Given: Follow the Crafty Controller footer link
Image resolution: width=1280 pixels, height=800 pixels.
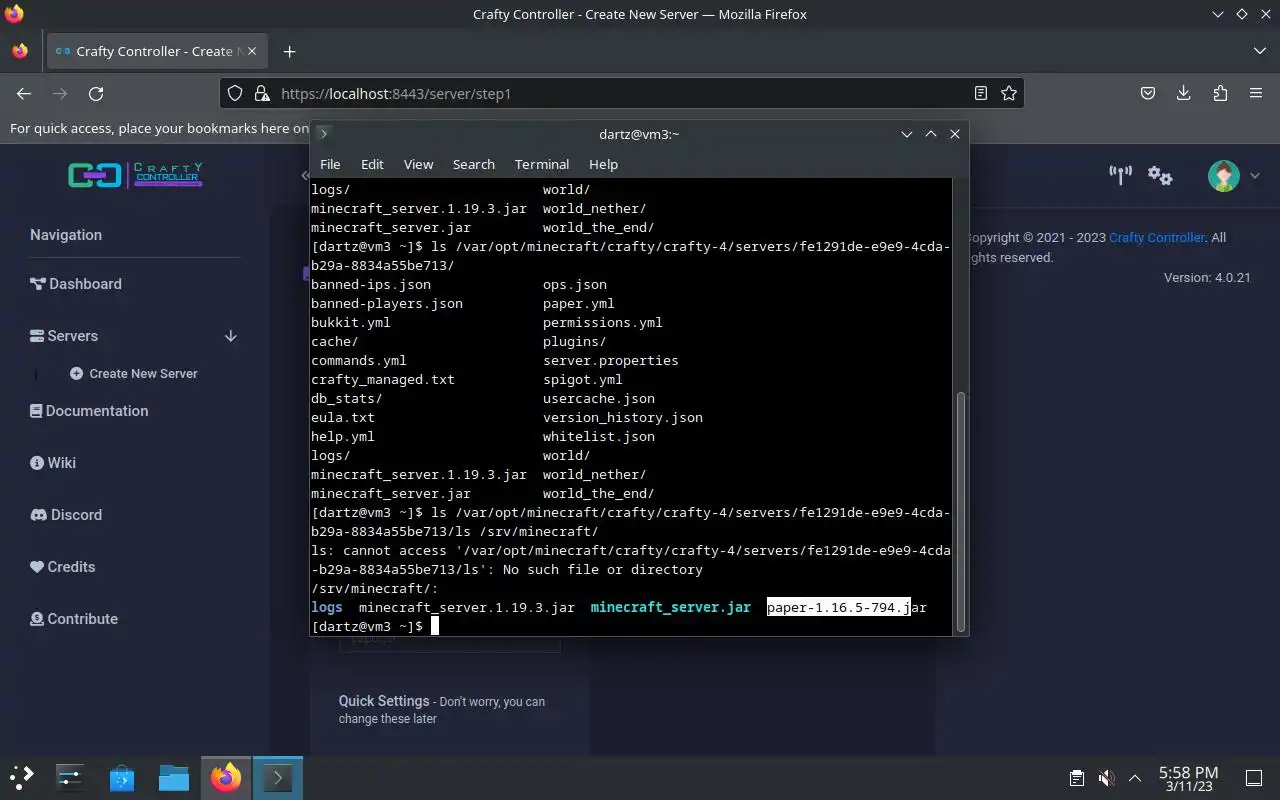Looking at the screenshot, I should (1157, 238).
